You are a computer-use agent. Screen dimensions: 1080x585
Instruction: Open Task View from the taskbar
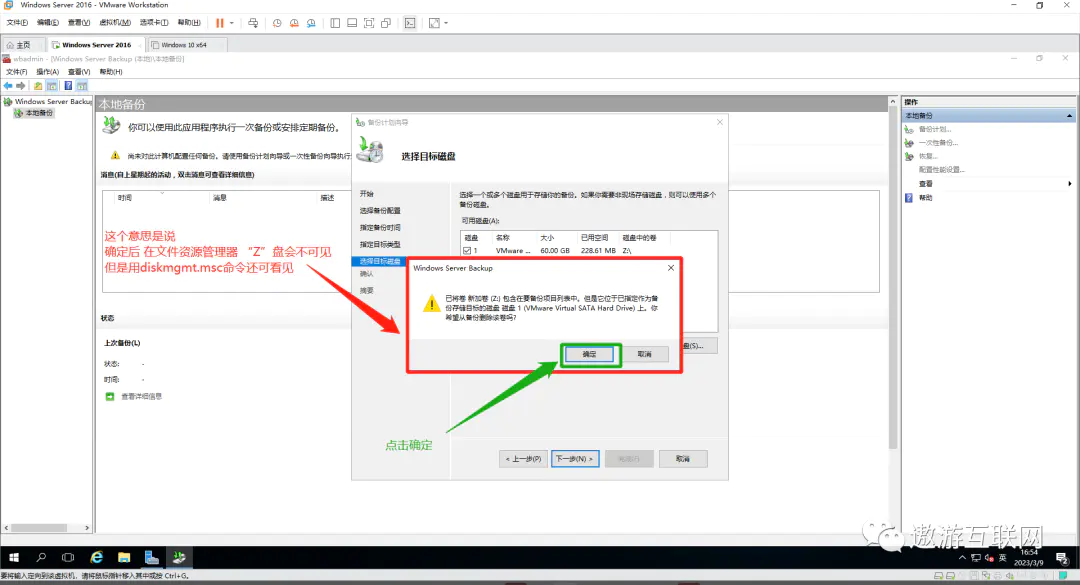point(68,557)
